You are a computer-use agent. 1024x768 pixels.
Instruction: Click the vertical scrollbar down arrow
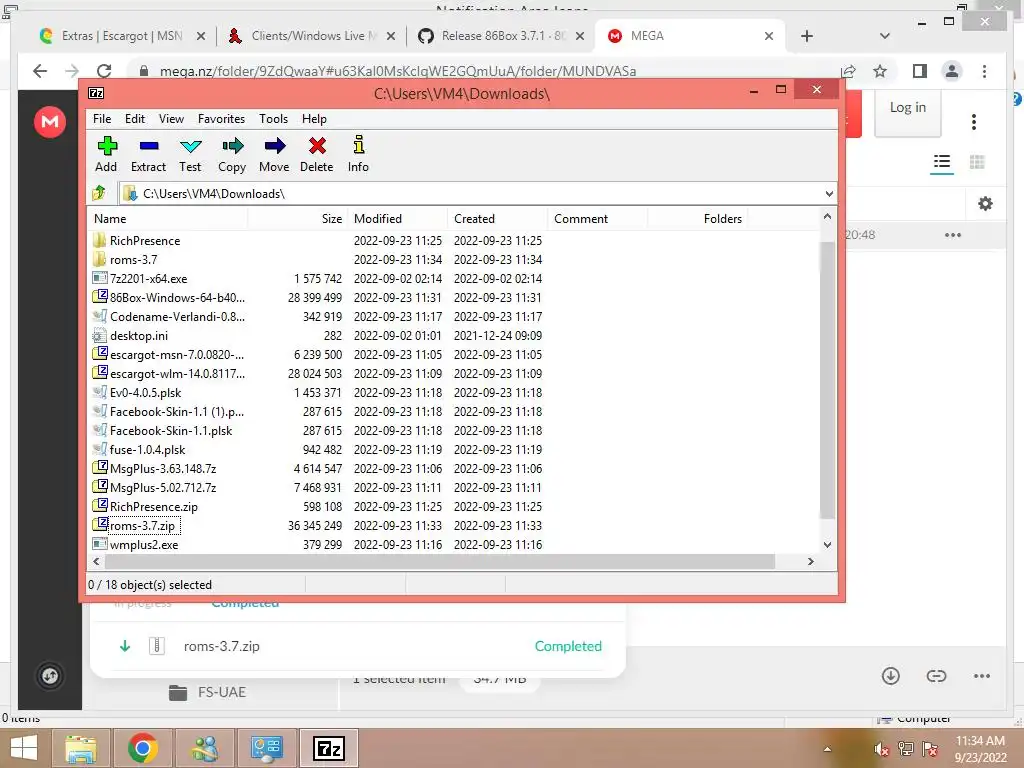(x=827, y=544)
